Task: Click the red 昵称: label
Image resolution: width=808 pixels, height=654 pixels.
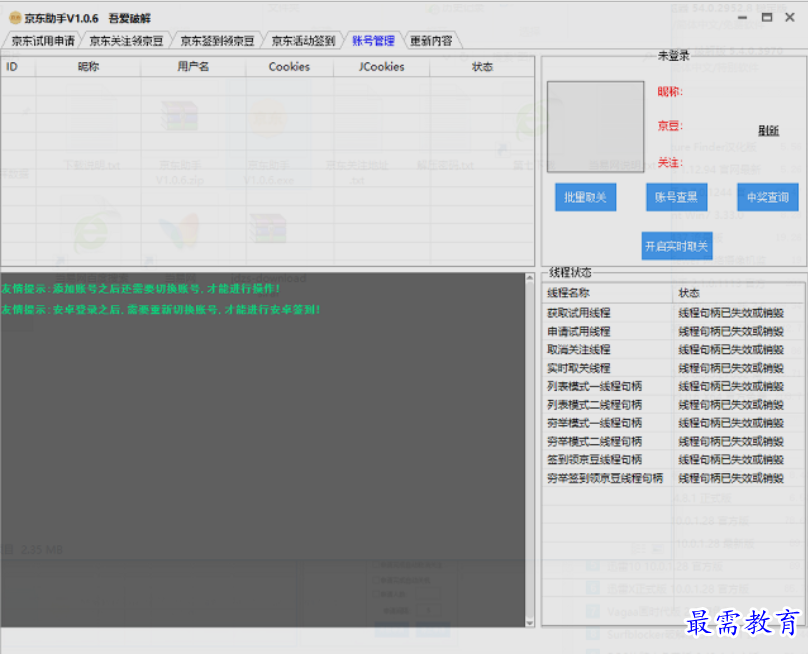Action: coord(670,92)
